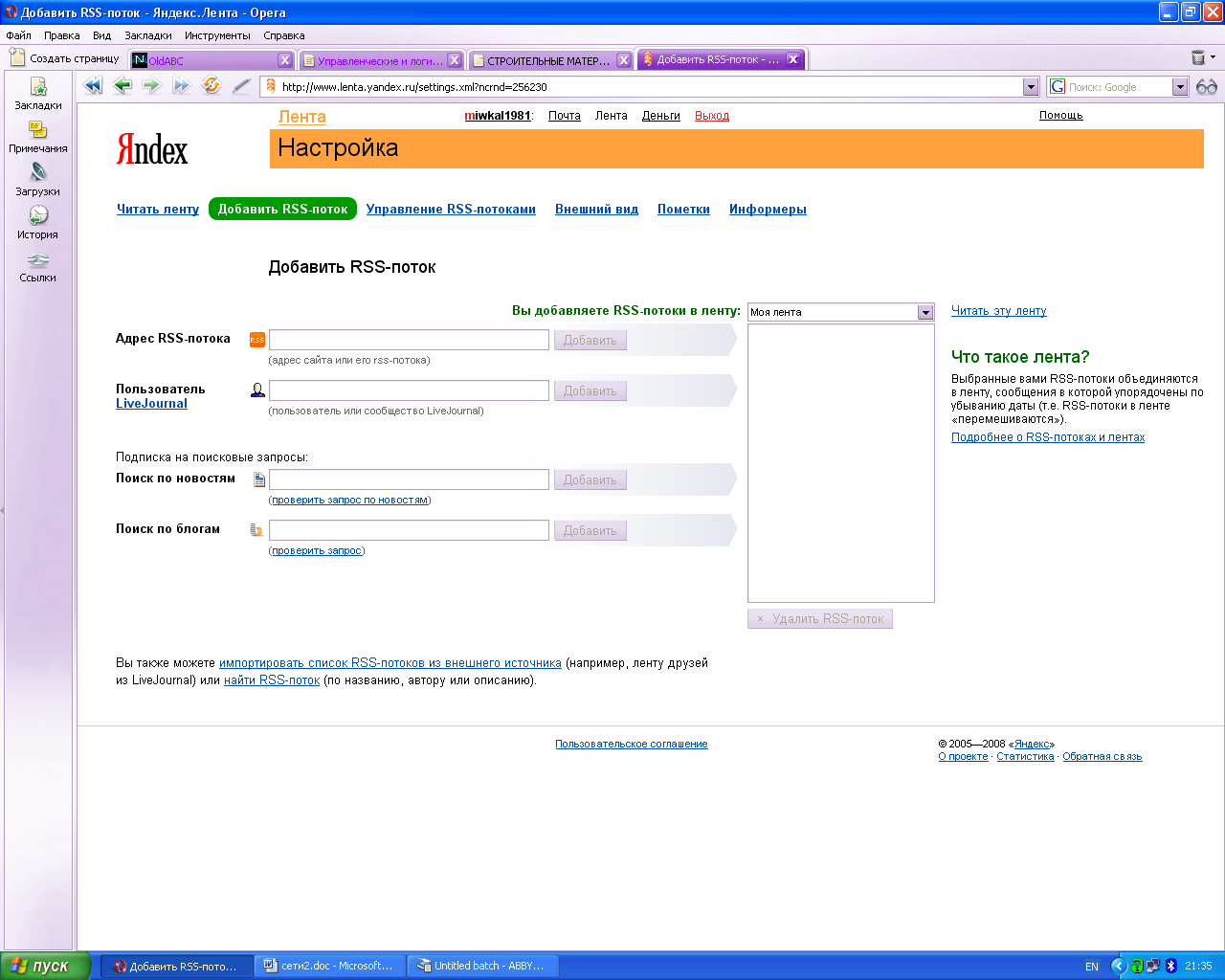
Task: Click the найти RSS-поток link
Action: [x=272, y=680]
